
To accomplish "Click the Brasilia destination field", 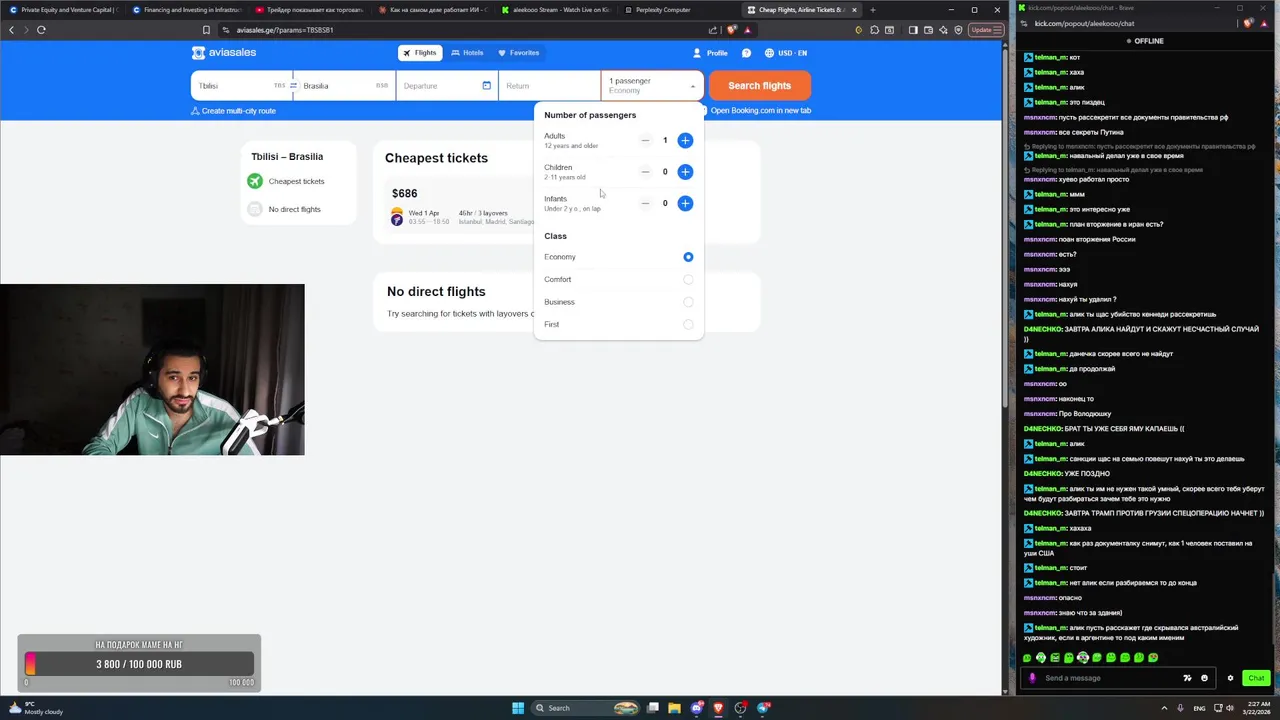I will (345, 86).
